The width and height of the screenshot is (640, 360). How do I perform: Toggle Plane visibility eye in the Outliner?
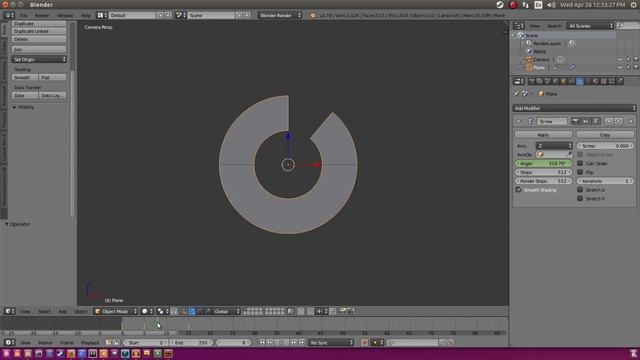[620, 67]
